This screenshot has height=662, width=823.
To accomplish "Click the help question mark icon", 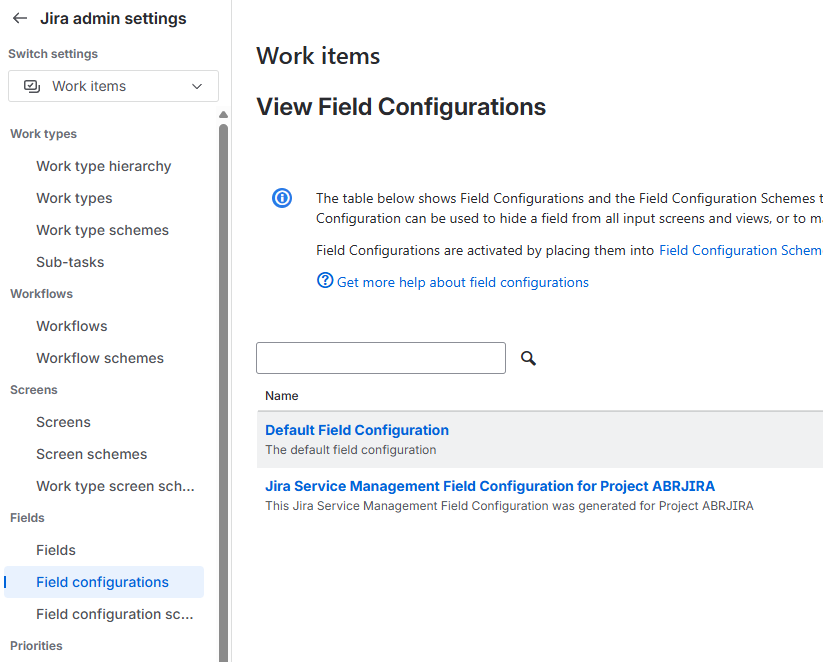I will 325,280.
